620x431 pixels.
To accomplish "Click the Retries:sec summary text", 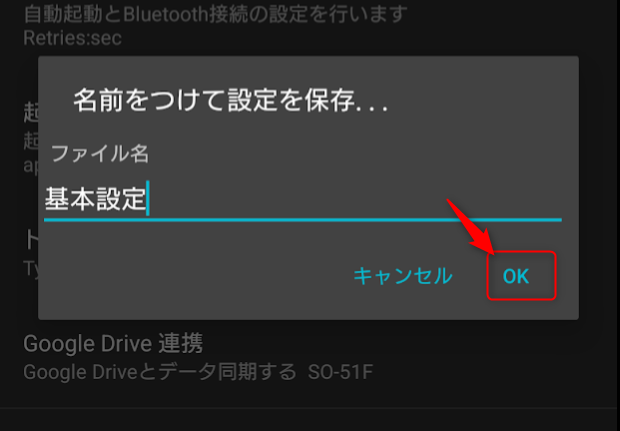I will (72, 38).
